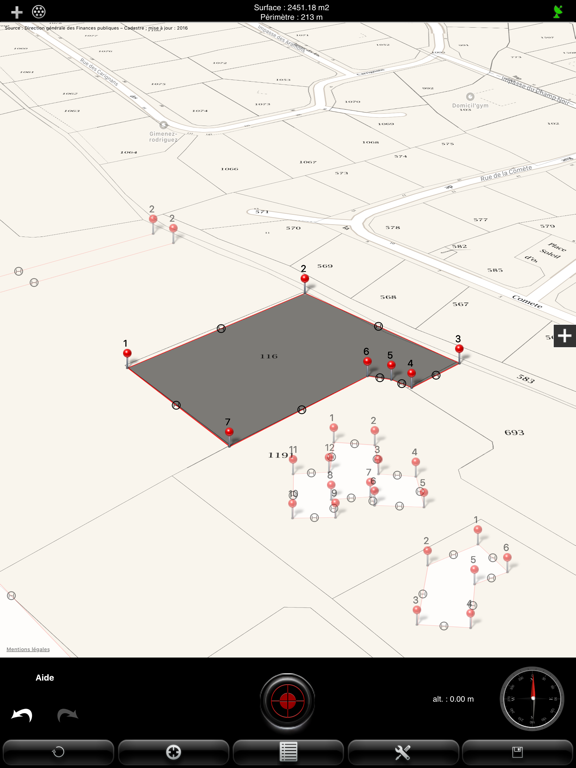576x768 pixels.
Task: Select the center-on-target toolbar button
Action: [173, 752]
